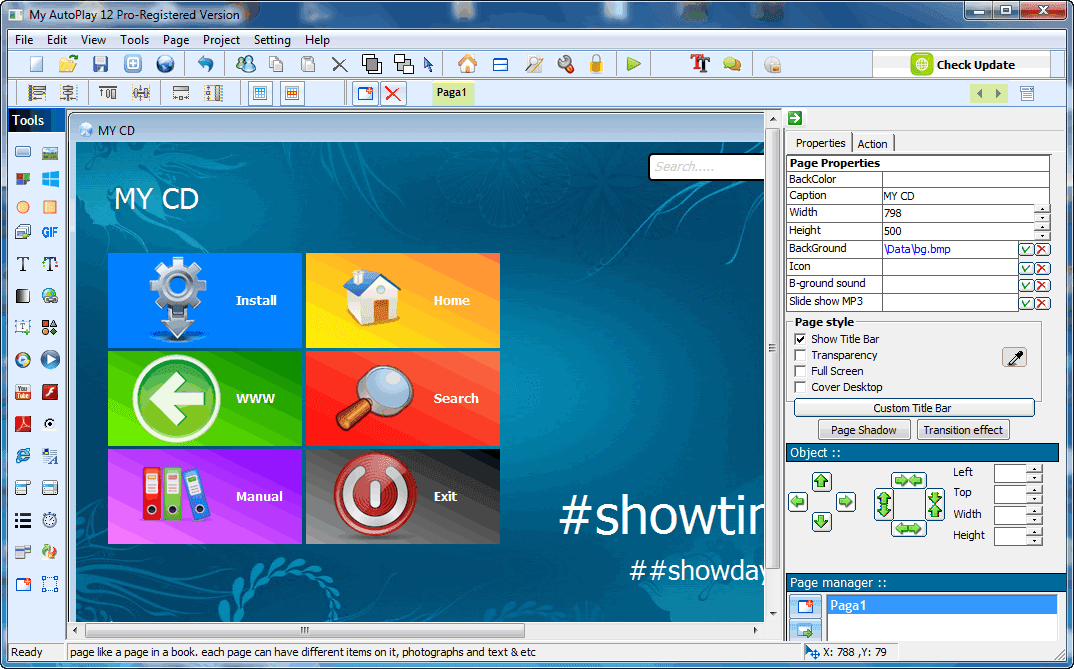Select the GIF animation tool
Image resolution: width=1074 pixels, height=669 pixels.
pos(49,232)
